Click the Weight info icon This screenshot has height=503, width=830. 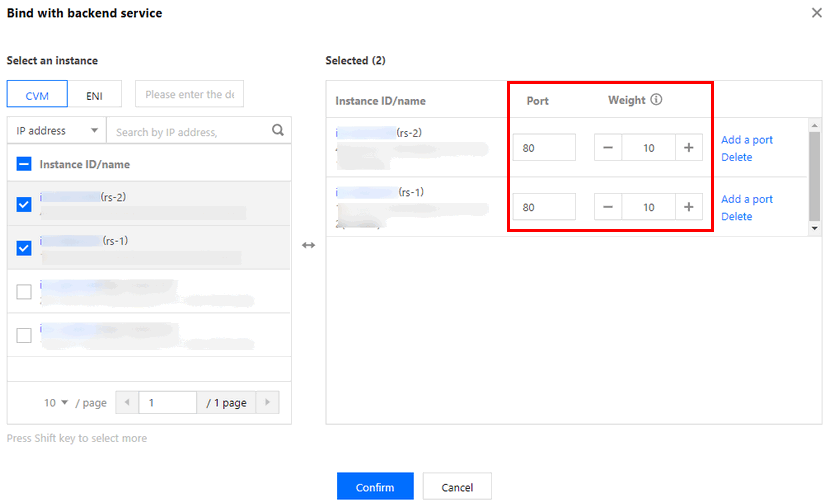click(656, 100)
